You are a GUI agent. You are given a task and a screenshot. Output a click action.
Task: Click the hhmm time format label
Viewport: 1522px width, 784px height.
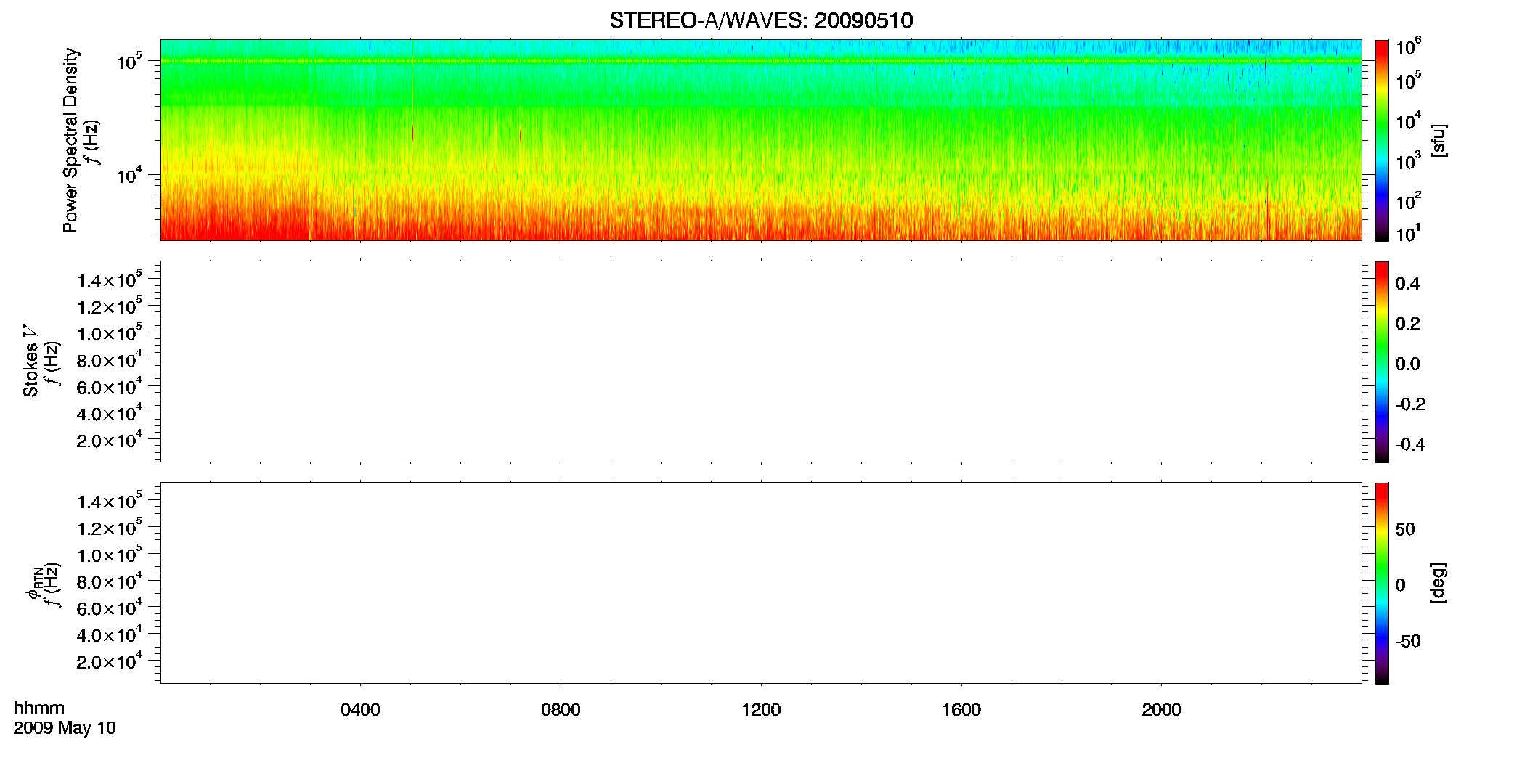[x=39, y=708]
